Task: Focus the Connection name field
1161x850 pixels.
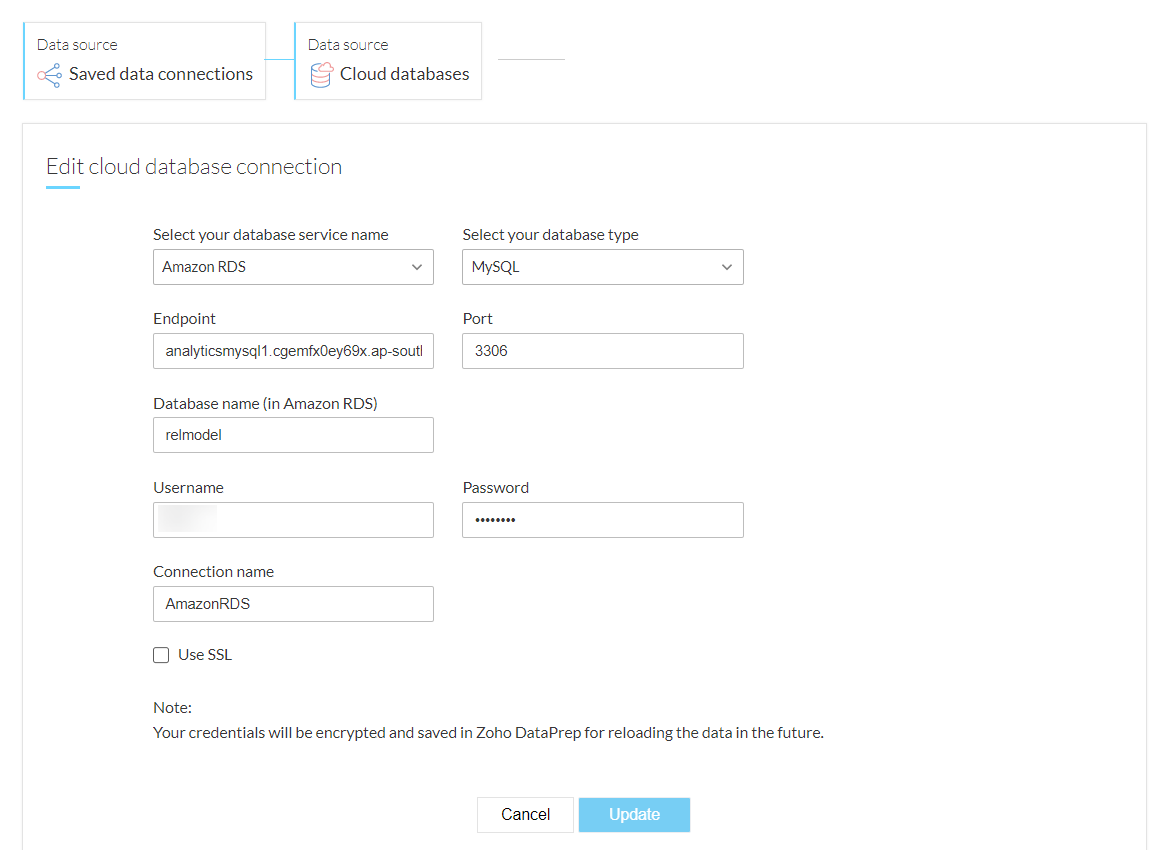Action: (293, 604)
